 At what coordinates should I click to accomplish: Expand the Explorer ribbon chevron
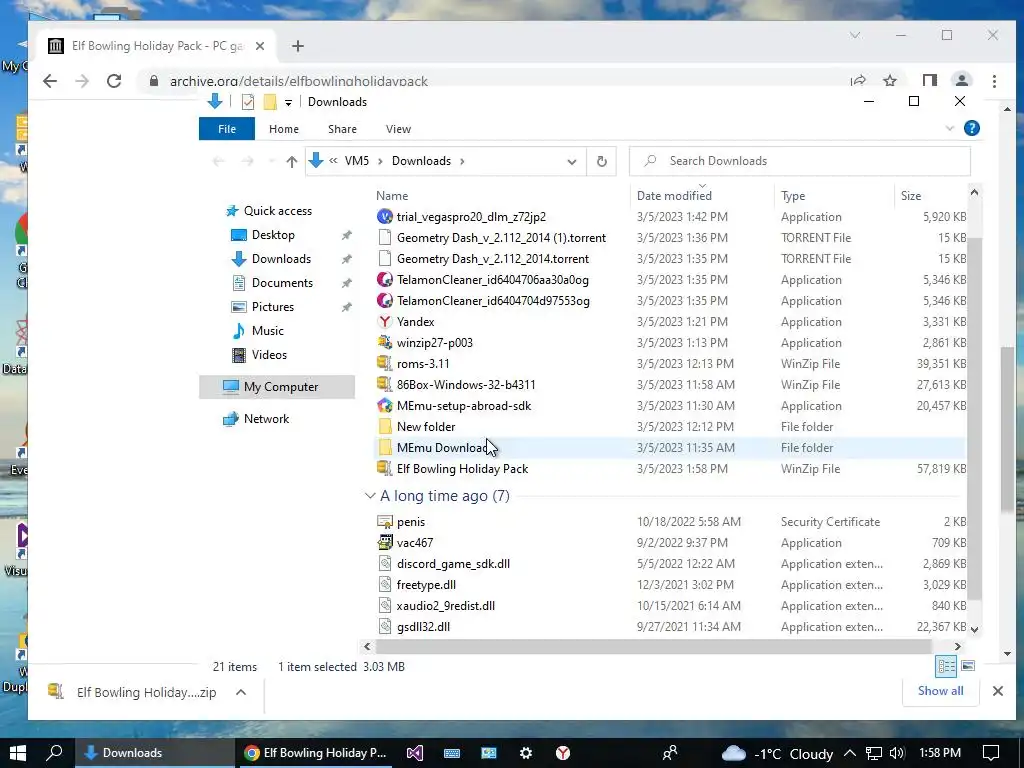pyautogui.click(x=950, y=129)
